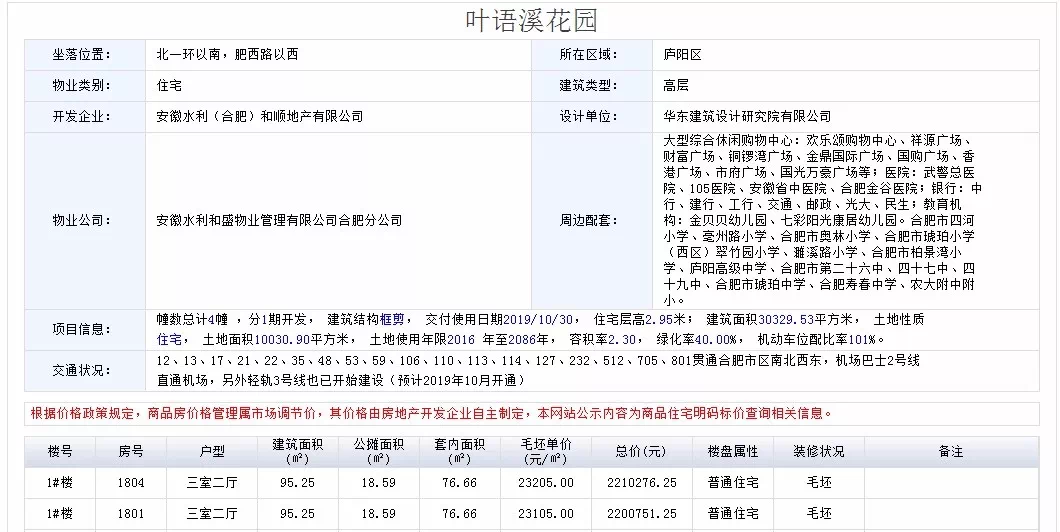
Task: Select the 庐阳区 district value
Action: point(683,55)
